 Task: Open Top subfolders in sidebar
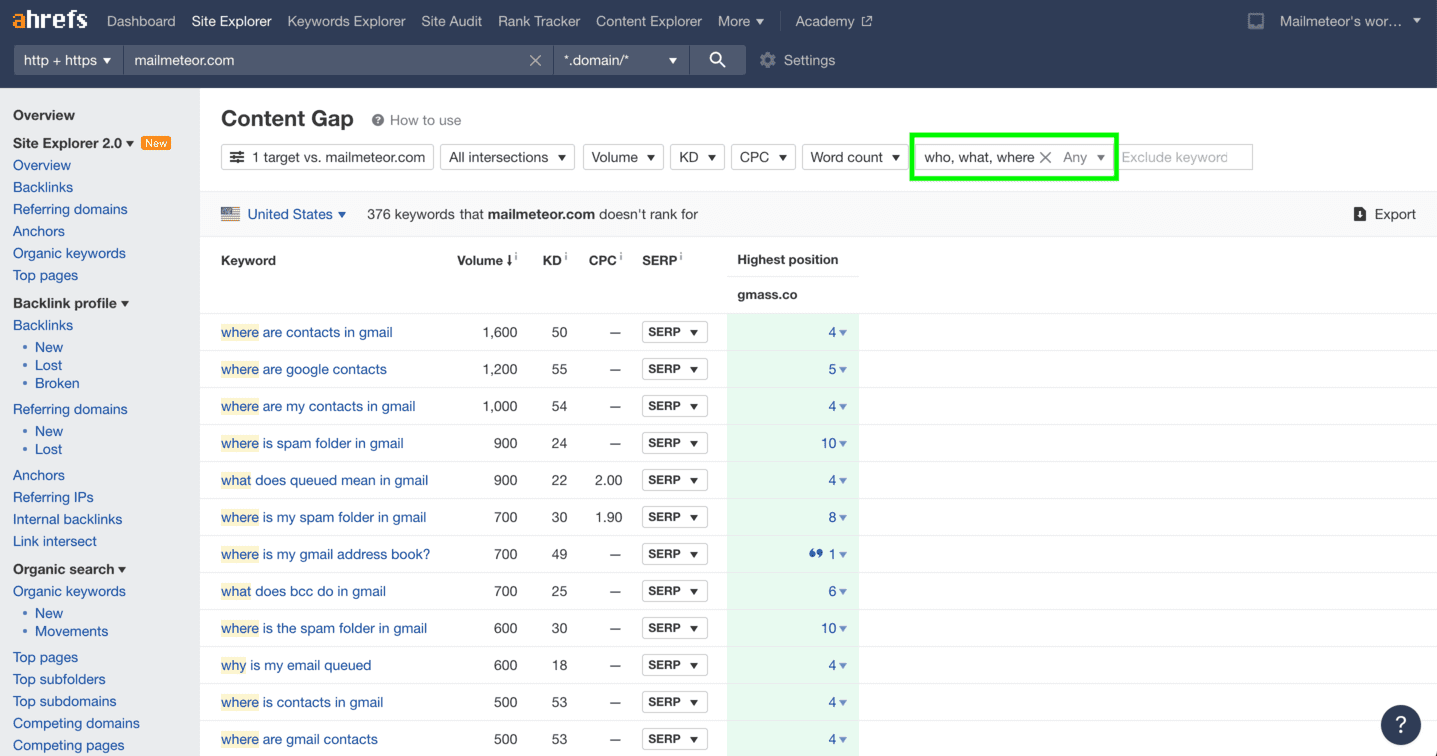point(59,679)
